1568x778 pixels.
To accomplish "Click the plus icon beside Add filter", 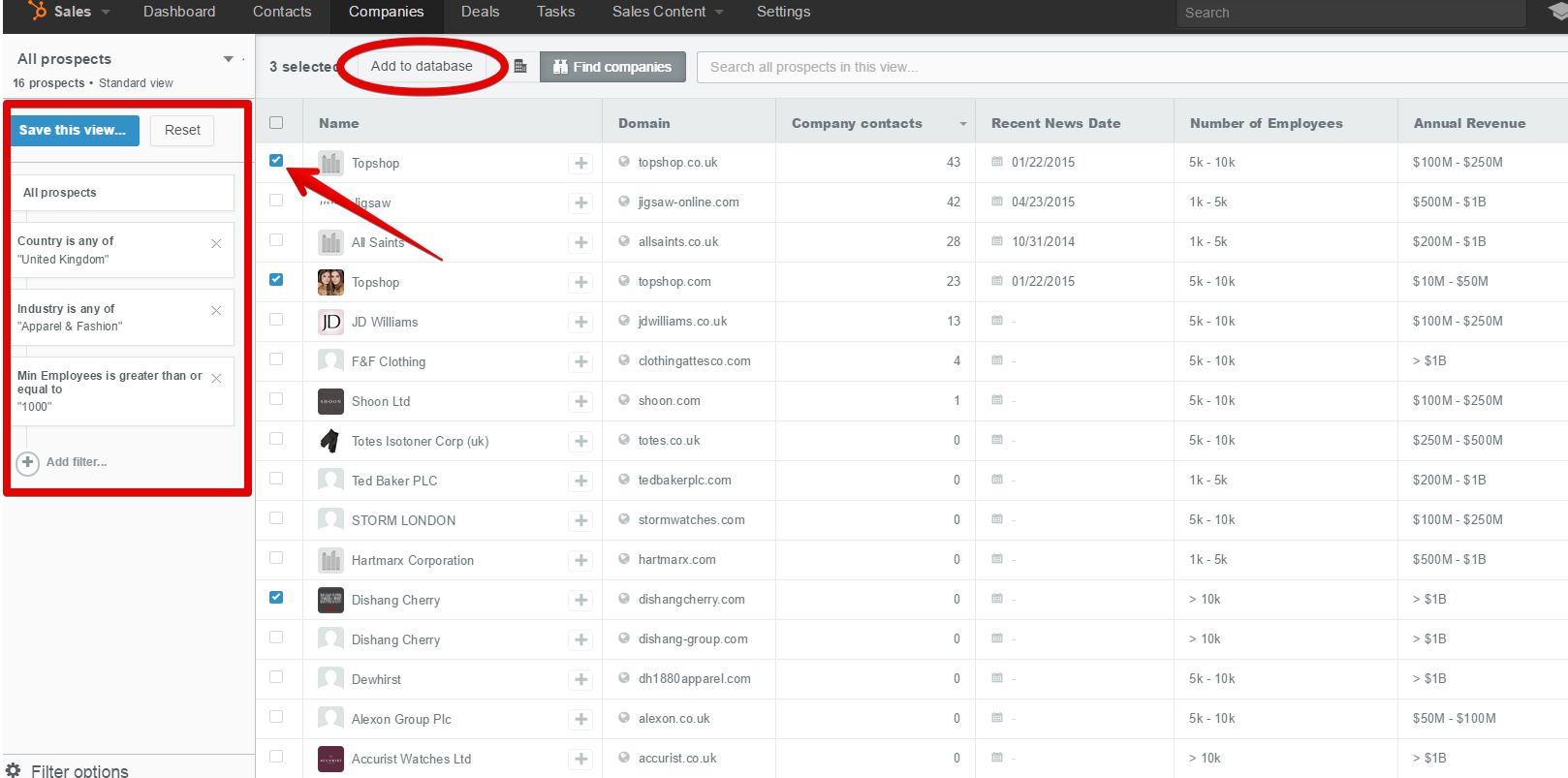I will (x=28, y=462).
